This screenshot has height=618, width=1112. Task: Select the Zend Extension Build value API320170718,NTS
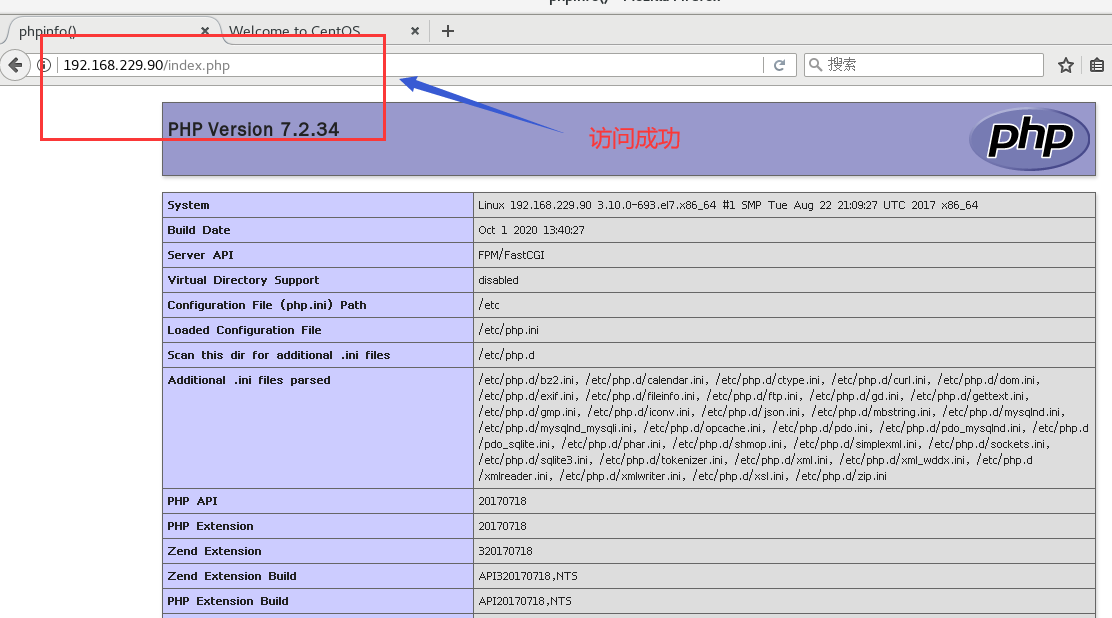pos(528,576)
